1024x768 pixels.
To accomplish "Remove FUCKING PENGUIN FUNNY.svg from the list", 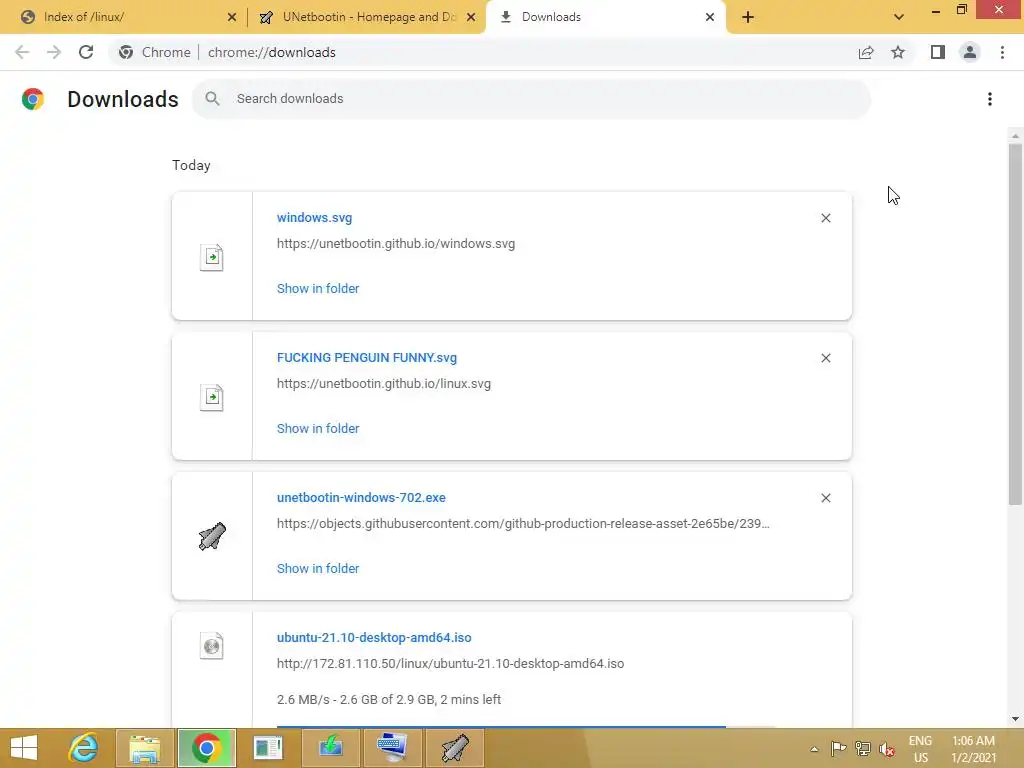I will click(x=825, y=358).
